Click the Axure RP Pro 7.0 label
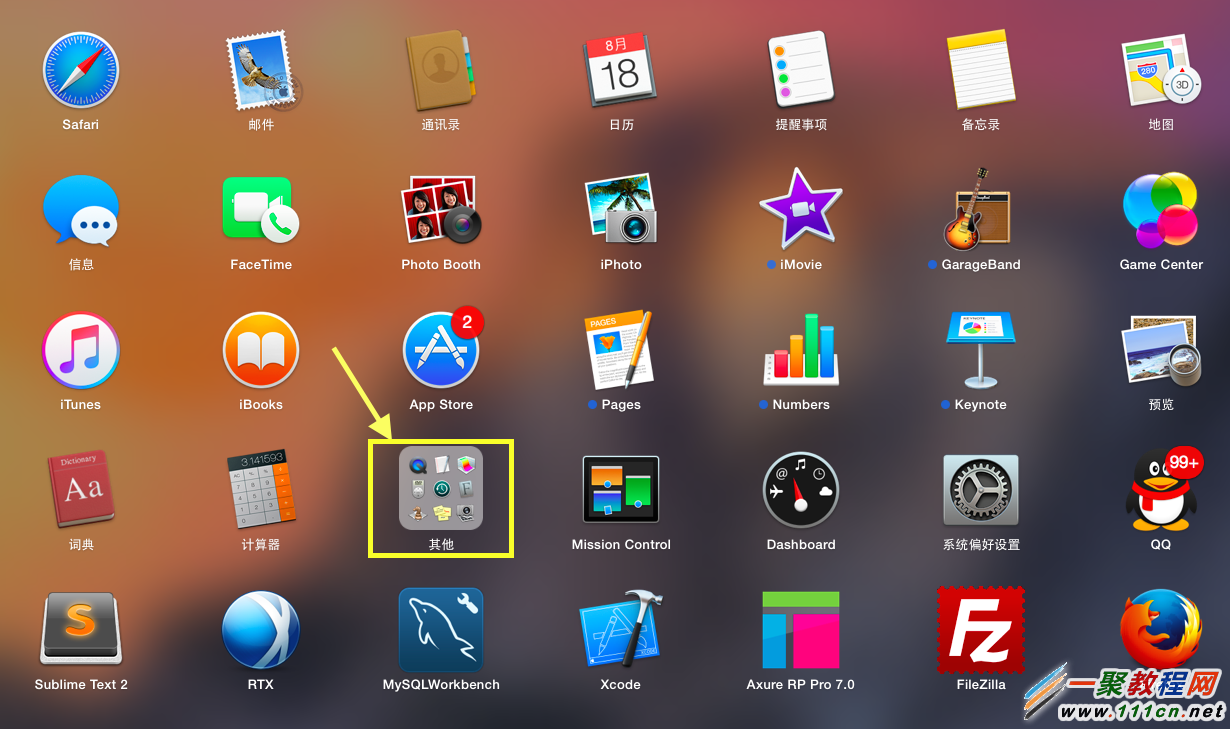 [x=801, y=685]
